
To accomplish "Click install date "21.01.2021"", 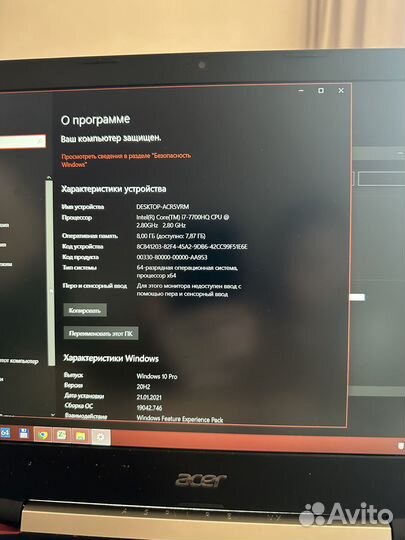I will coord(149,397).
